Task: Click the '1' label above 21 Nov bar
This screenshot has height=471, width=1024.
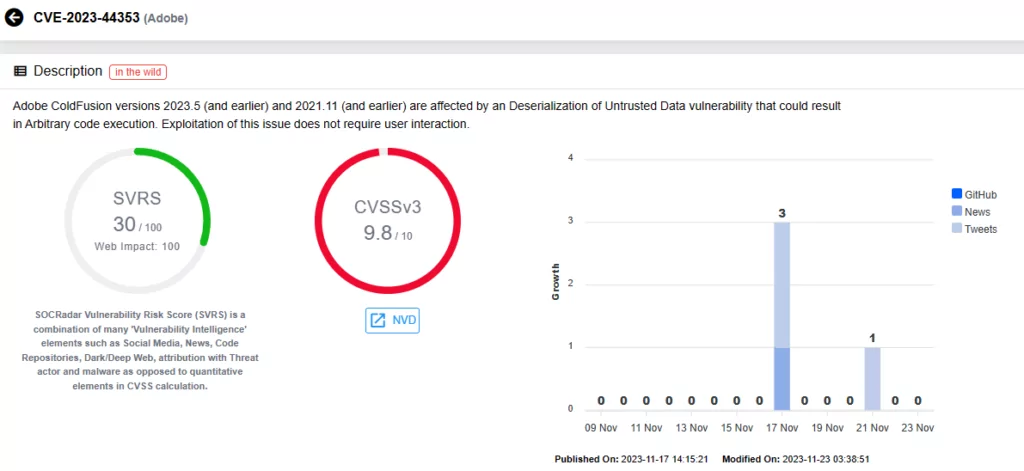Action: (872, 338)
